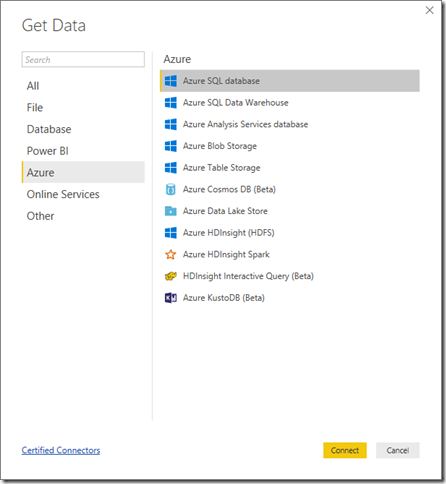Screen dimensions: 446x484
Task: Click the Azure HDInsight (HDFS) icon
Action: [171, 233]
